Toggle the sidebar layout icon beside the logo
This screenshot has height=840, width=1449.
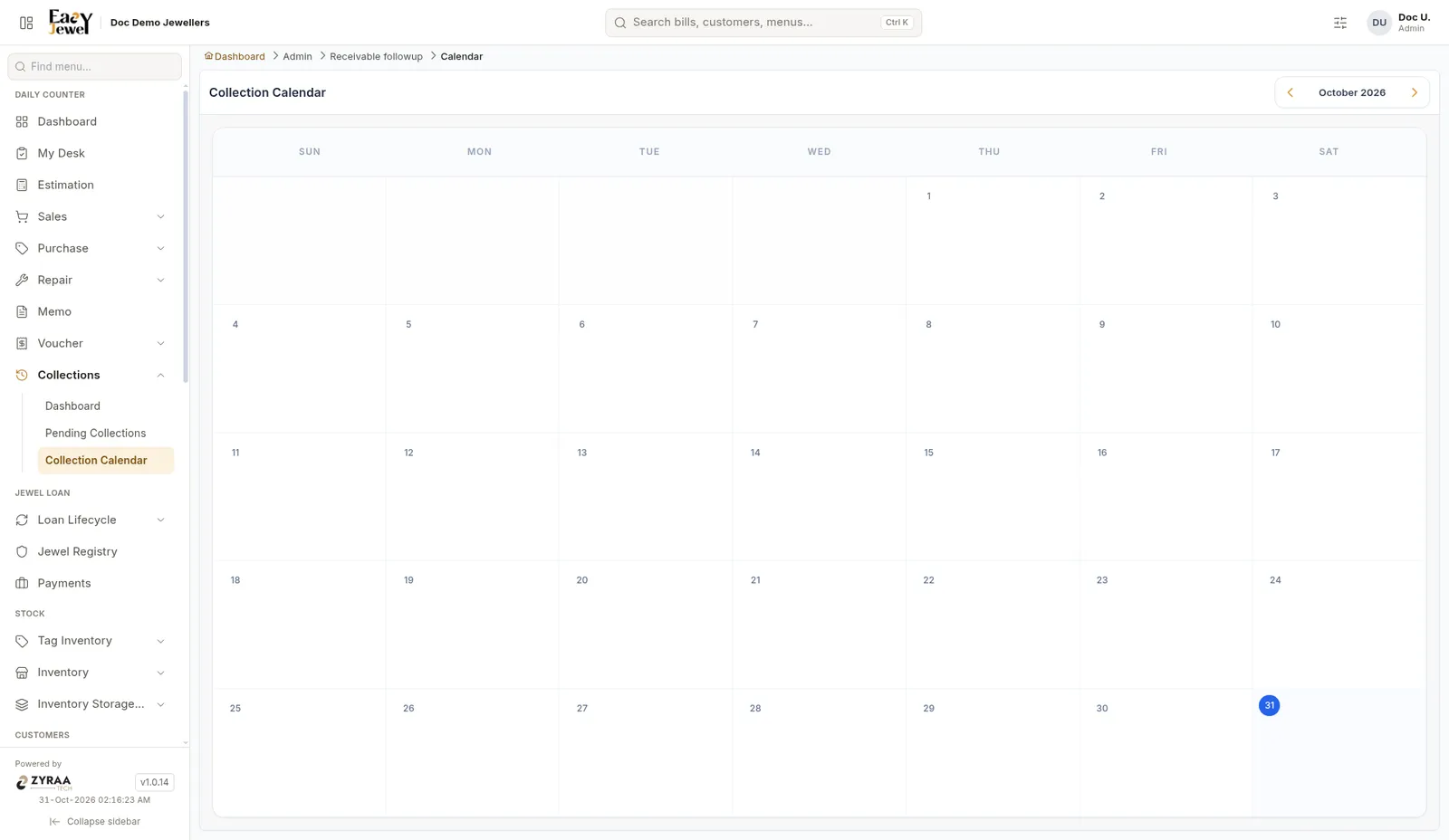[x=26, y=23]
